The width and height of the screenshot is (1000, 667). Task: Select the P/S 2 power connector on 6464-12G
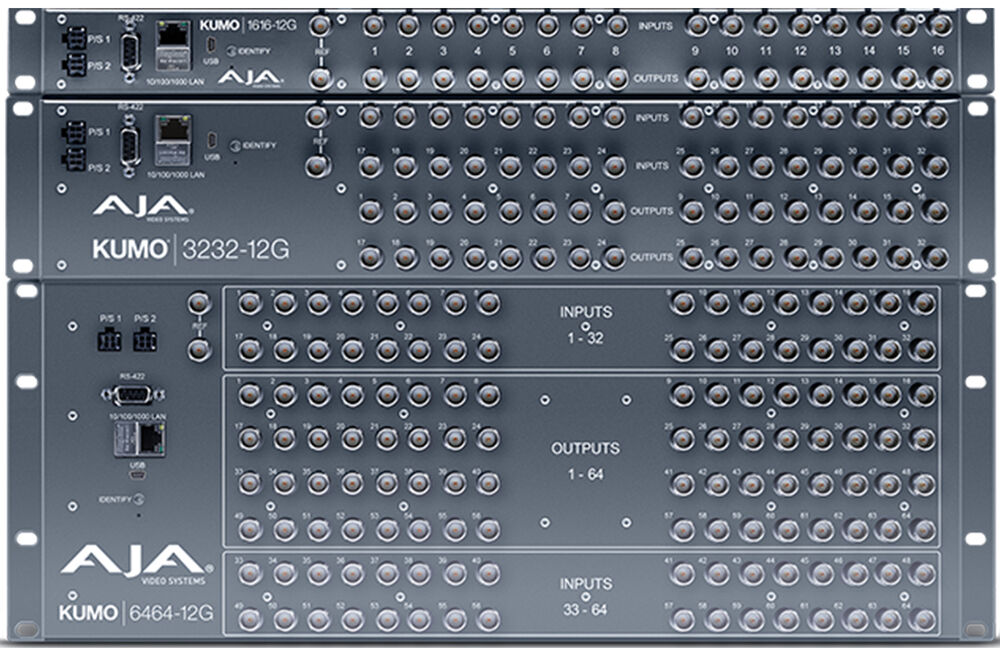[145, 340]
